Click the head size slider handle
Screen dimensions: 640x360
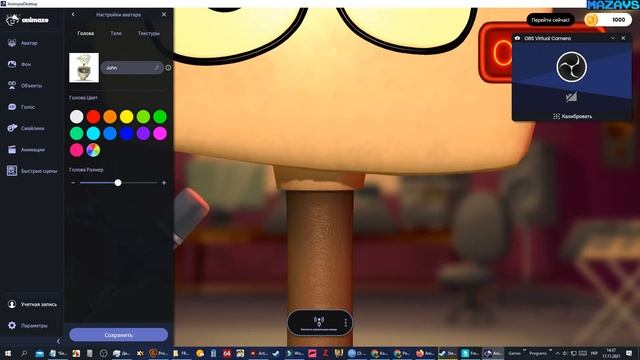[118, 183]
